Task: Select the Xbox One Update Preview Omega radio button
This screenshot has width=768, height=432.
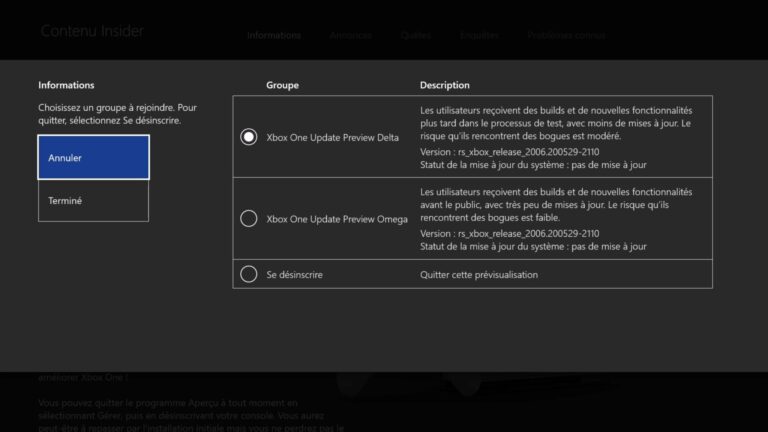Action: 249,218
